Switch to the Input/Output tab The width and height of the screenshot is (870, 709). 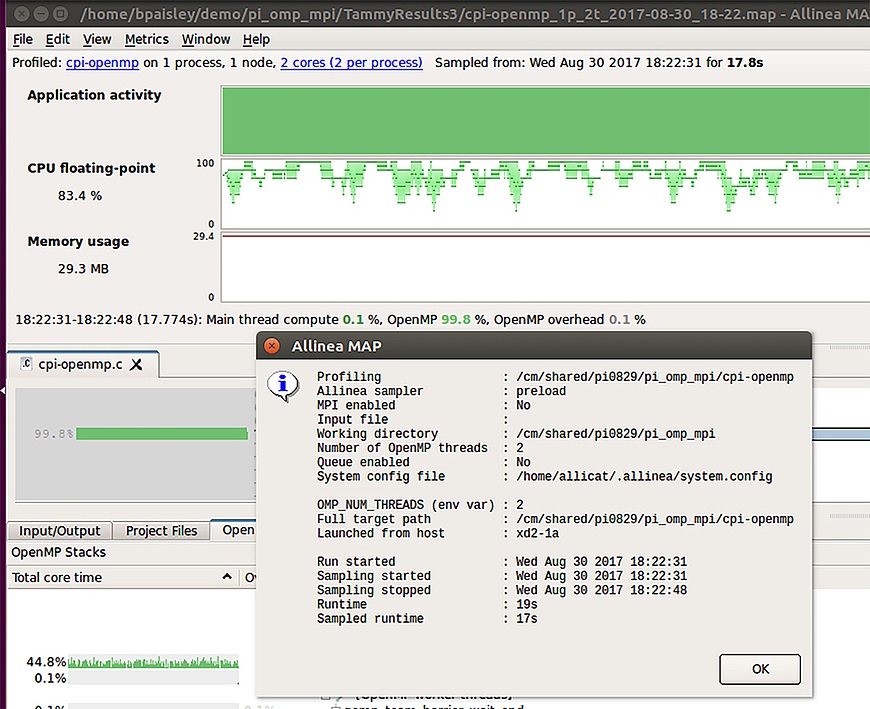pyautogui.click(x=60, y=531)
